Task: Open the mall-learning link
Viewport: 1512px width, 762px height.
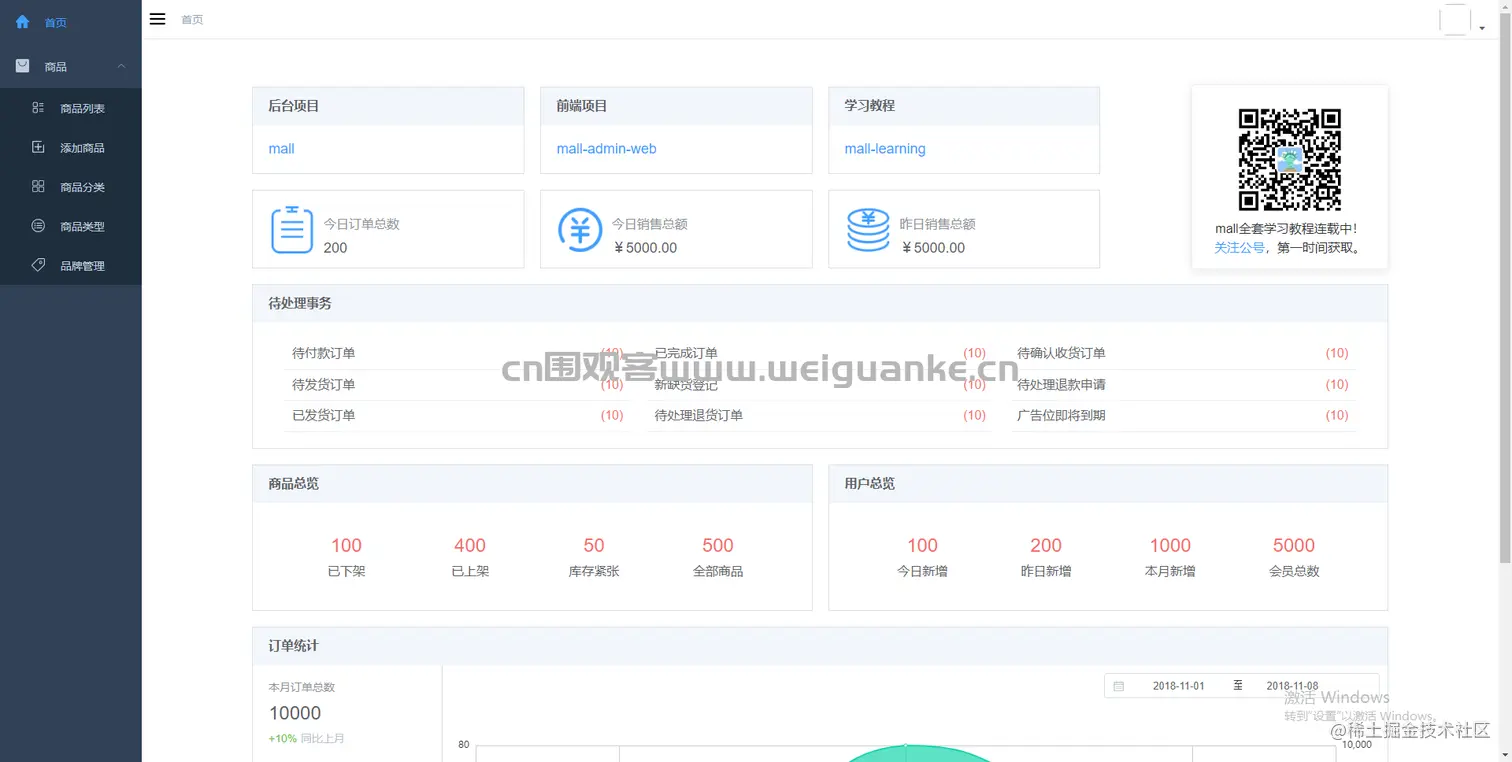Action: (x=885, y=148)
